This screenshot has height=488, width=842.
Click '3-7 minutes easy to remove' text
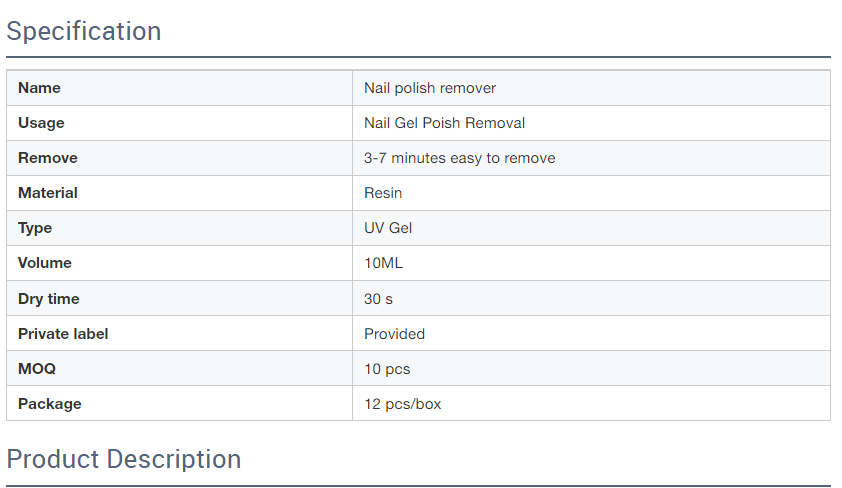[x=460, y=158]
